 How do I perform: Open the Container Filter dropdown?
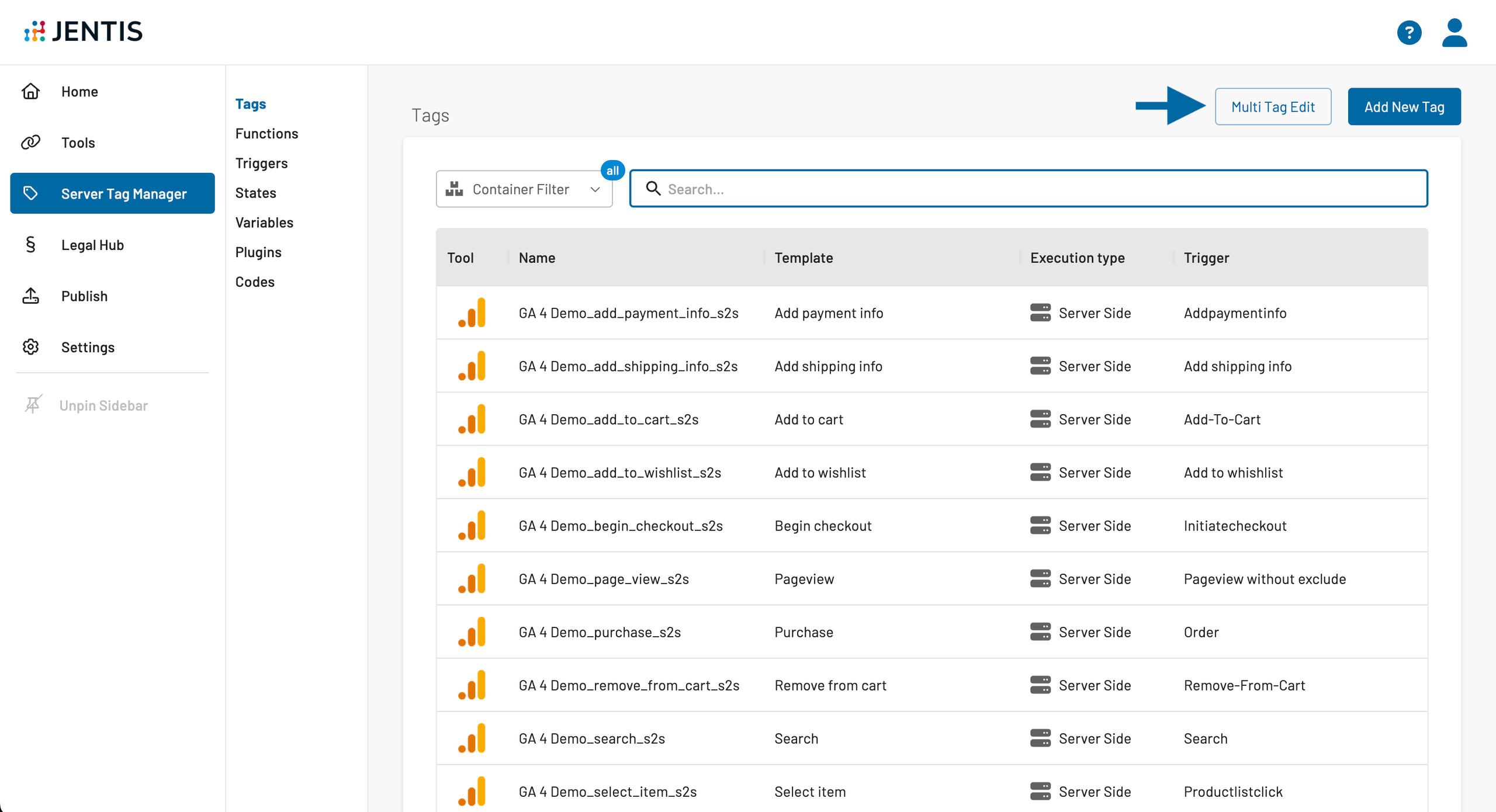pos(520,189)
